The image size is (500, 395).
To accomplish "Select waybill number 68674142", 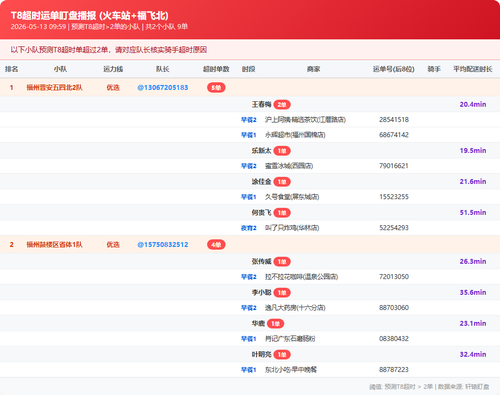I will pyautogui.click(x=394, y=135).
